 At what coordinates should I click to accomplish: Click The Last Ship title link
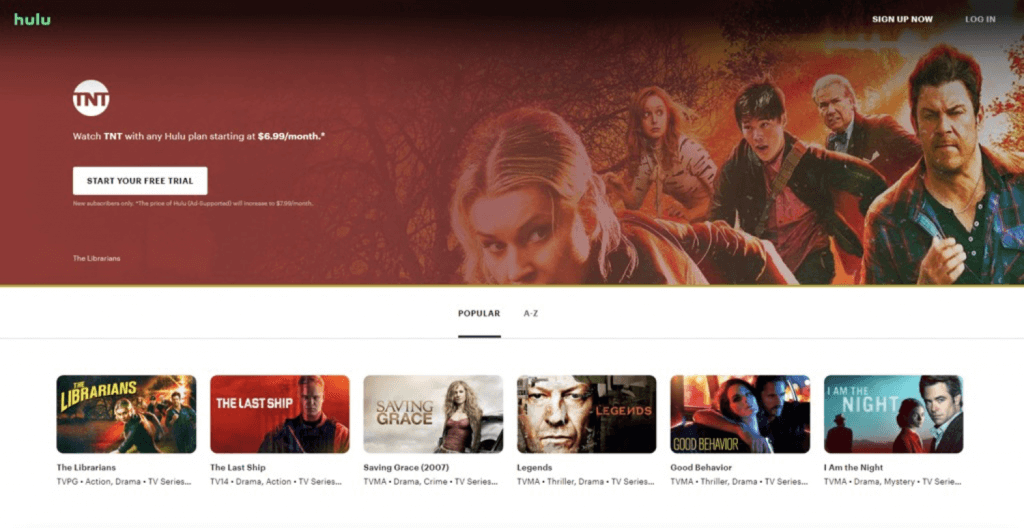(x=237, y=467)
